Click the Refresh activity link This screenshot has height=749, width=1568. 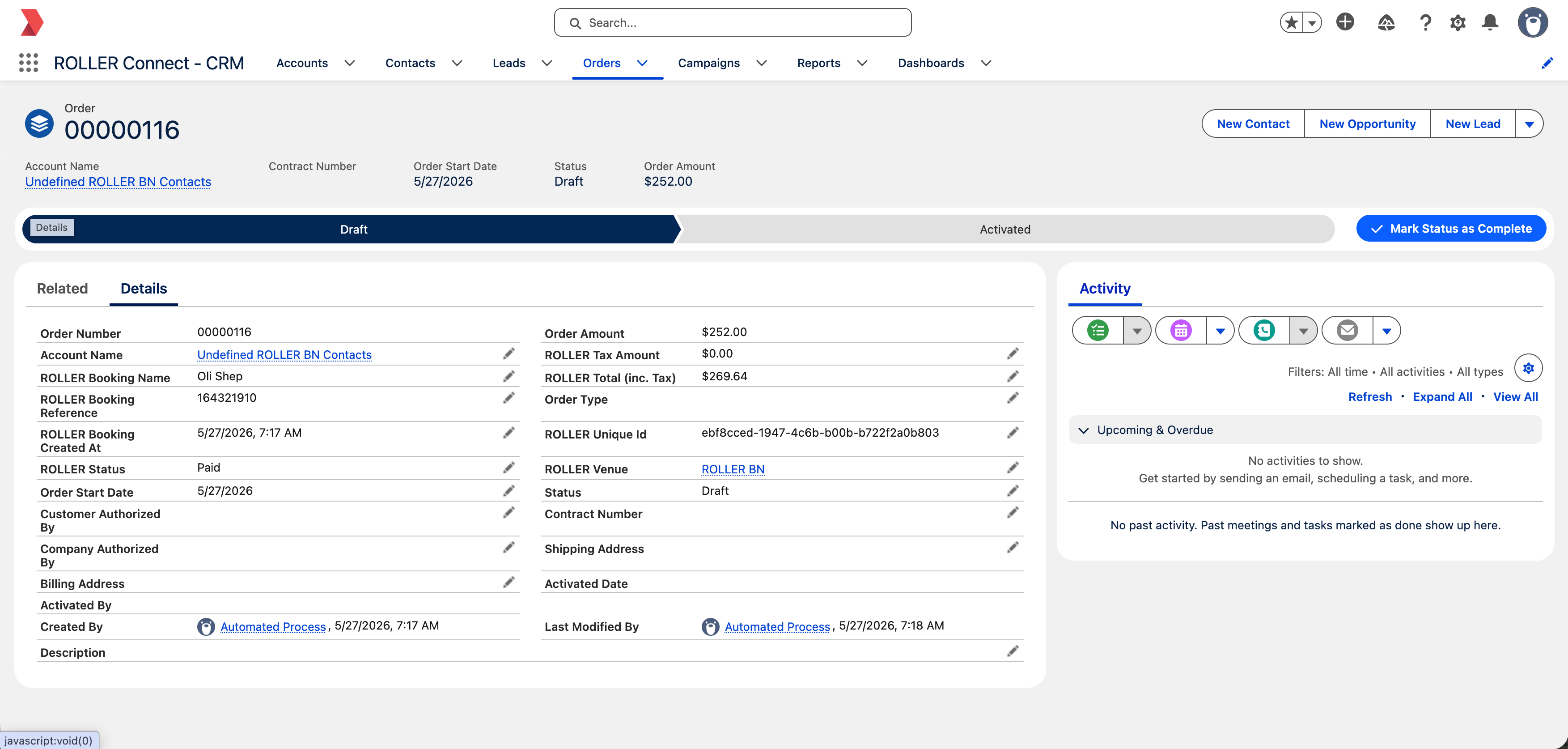tap(1369, 397)
